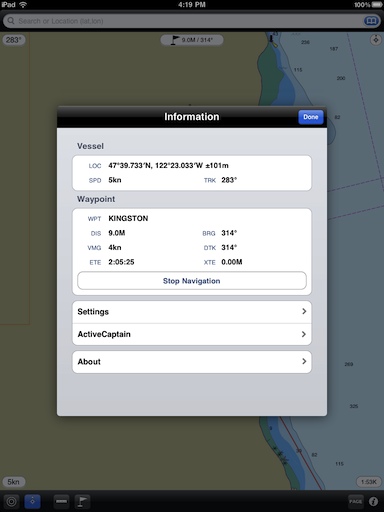Open the Settings row
The image size is (384, 512).
pyautogui.click(x=192, y=312)
